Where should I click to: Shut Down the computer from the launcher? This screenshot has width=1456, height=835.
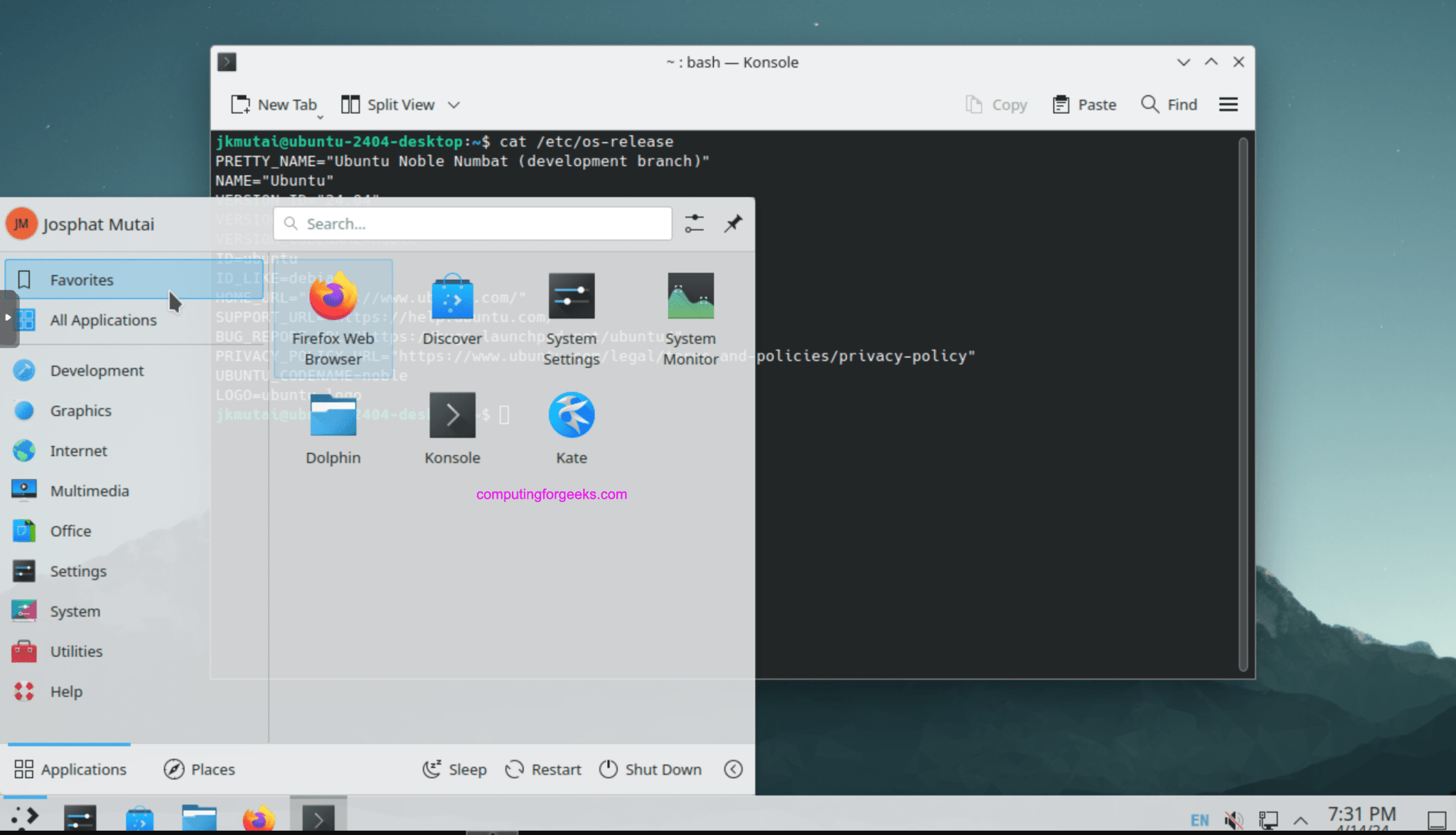tap(650, 769)
